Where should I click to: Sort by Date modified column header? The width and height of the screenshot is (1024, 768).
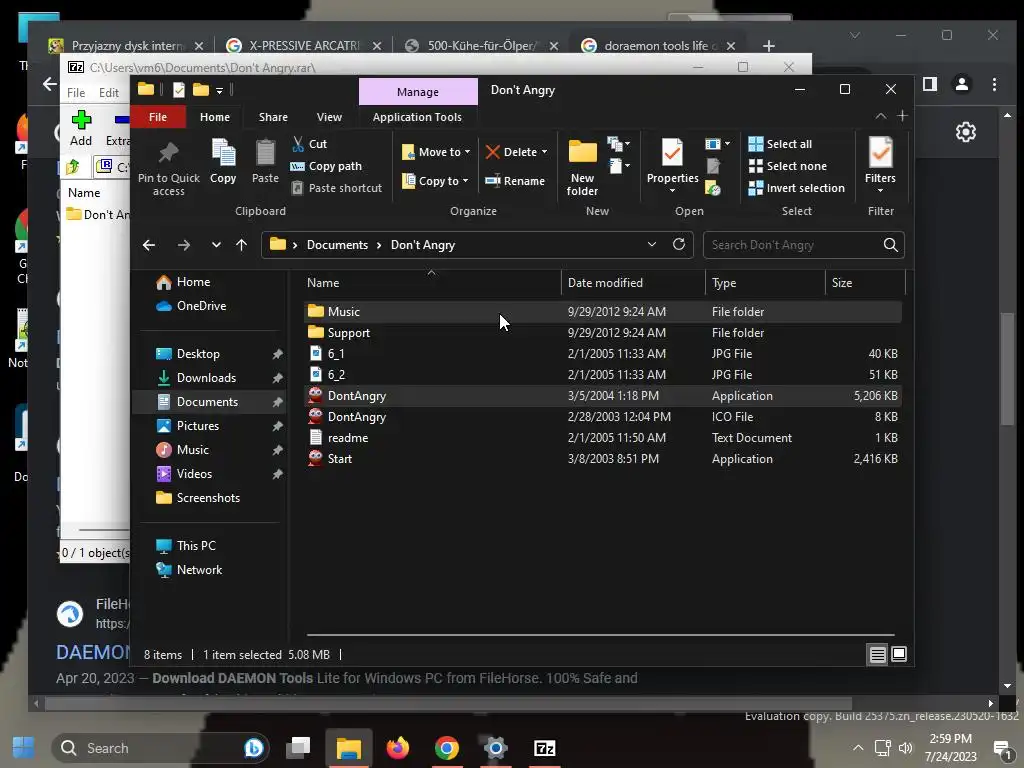[x=632, y=283]
